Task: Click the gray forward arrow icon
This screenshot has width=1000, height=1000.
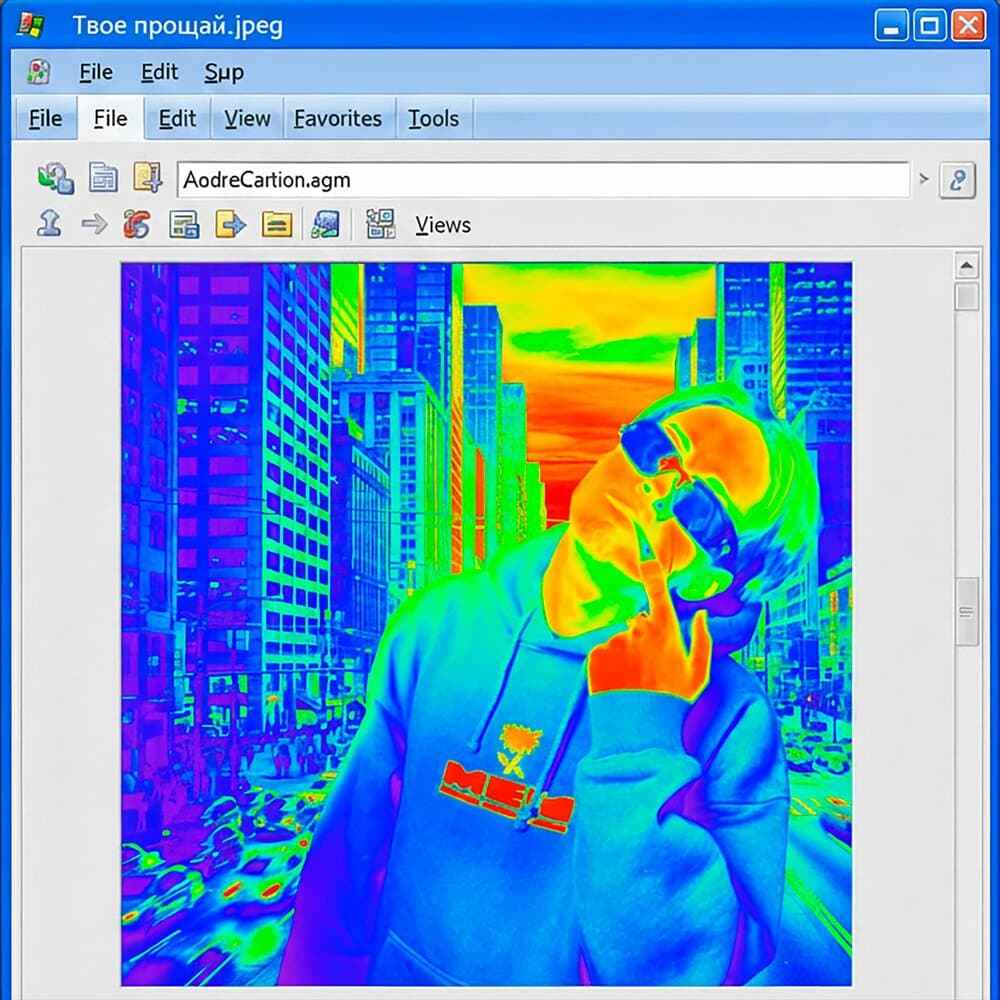Action: tap(94, 224)
